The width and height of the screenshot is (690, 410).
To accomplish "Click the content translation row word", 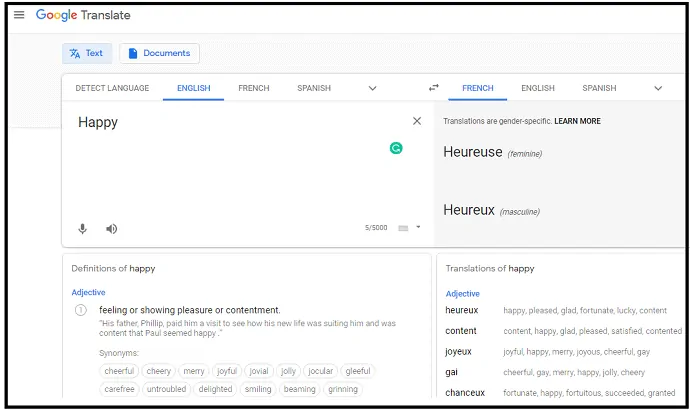I will tap(461, 331).
